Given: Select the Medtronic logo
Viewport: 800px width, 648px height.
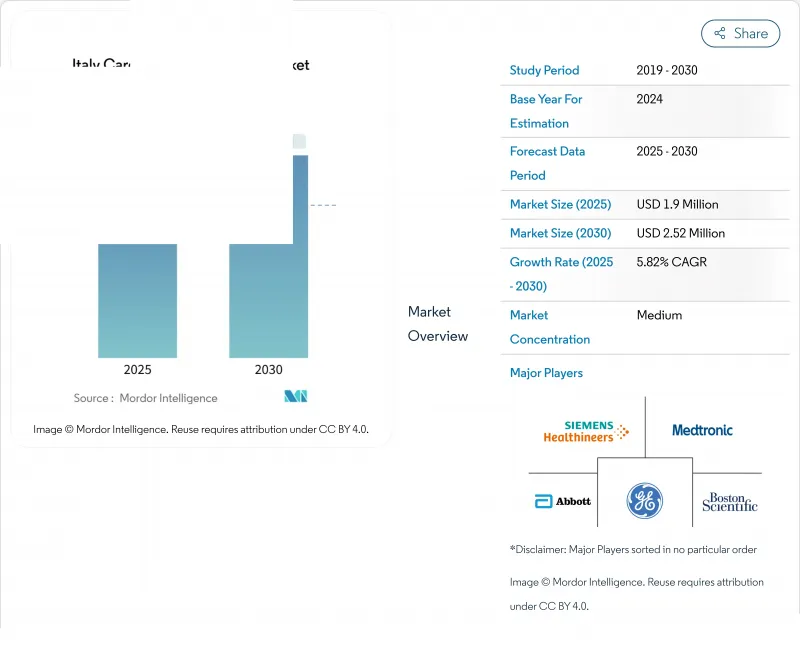Looking at the screenshot, I should coord(702,430).
